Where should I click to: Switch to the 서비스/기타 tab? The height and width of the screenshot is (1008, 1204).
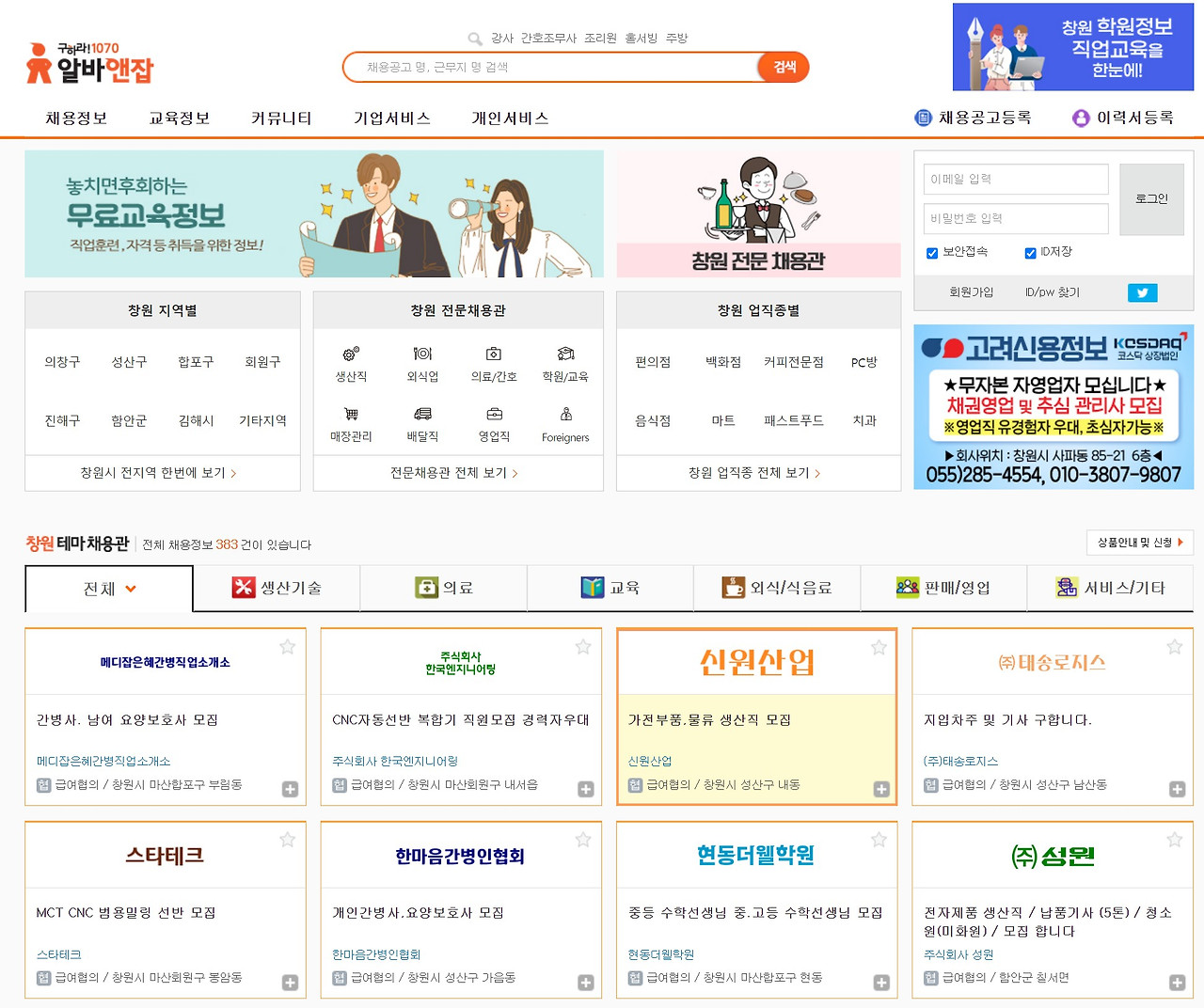(x=1110, y=588)
